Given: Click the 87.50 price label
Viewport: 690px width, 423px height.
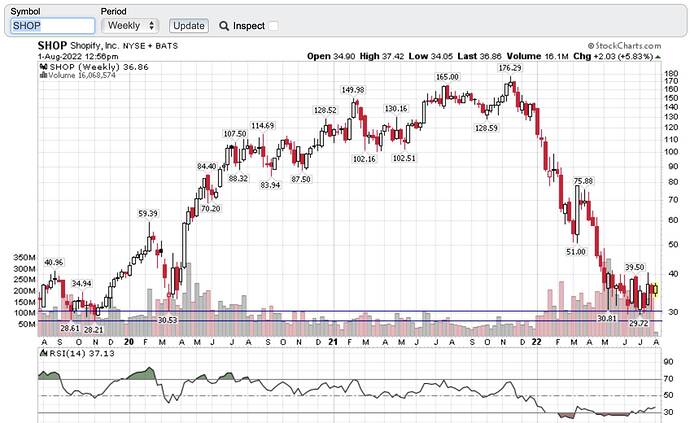Looking at the screenshot, I should [301, 180].
